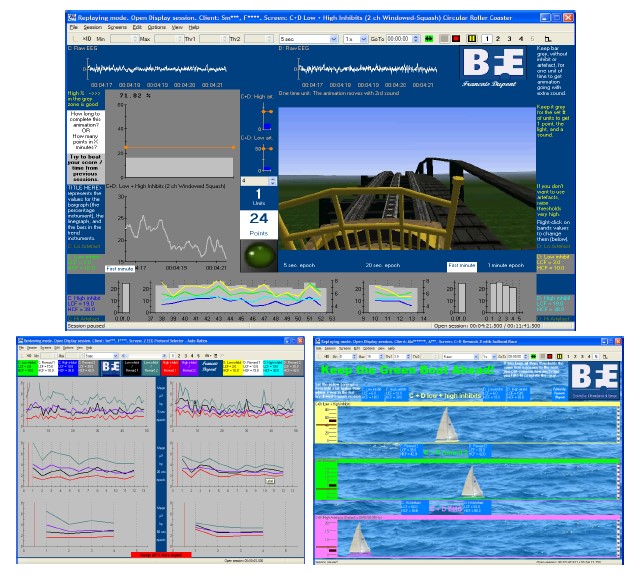Viewport: 639px width, 575px height.
Task: Click First minute label under line graph
Action: [120, 269]
